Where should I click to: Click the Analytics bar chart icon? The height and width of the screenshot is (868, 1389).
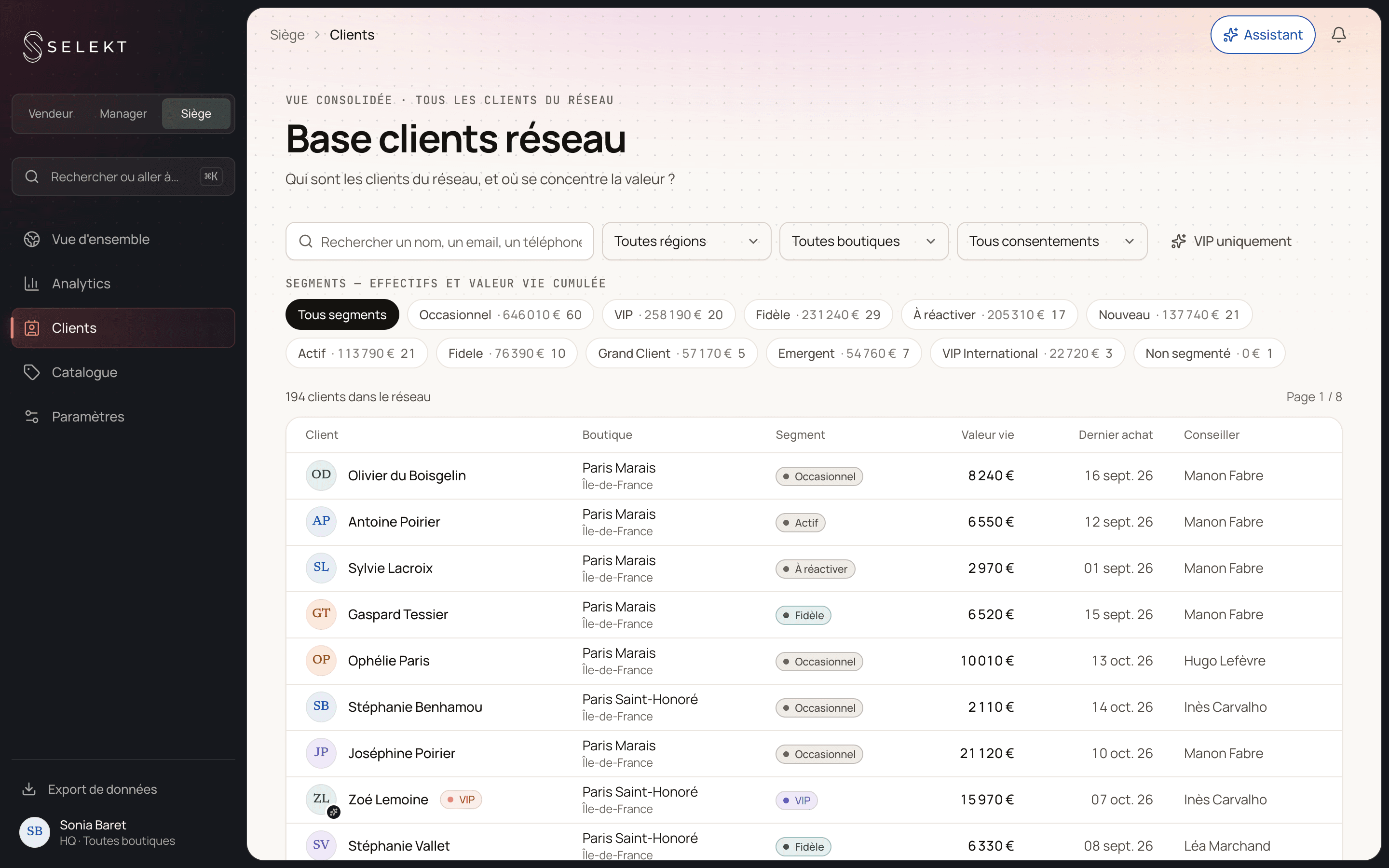31,284
